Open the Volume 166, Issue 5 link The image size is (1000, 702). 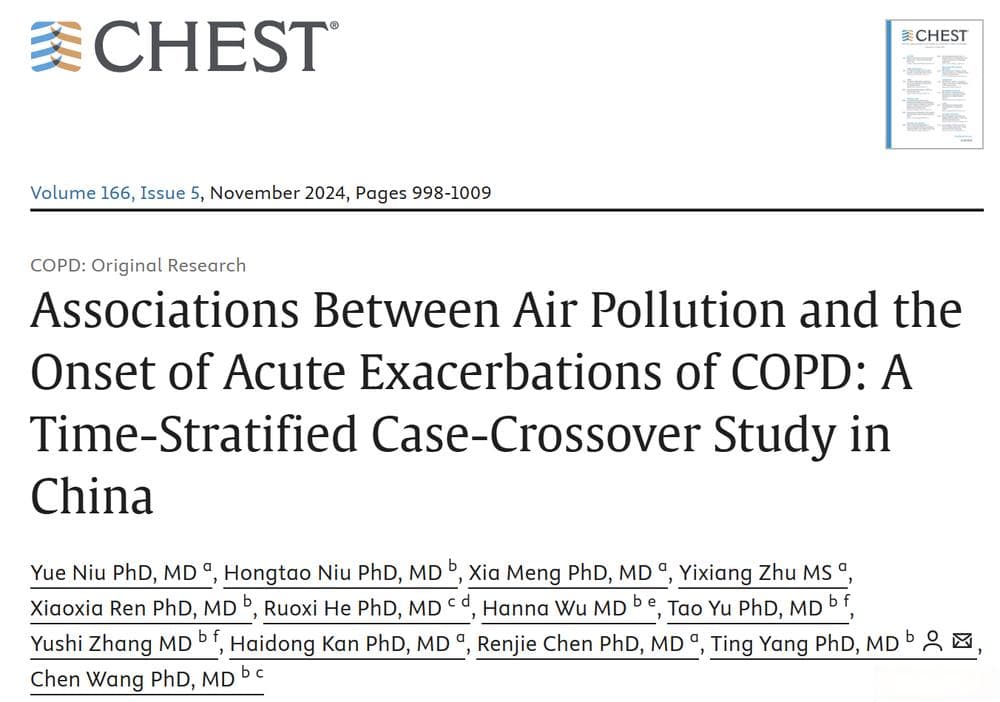click(x=115, y=193)
